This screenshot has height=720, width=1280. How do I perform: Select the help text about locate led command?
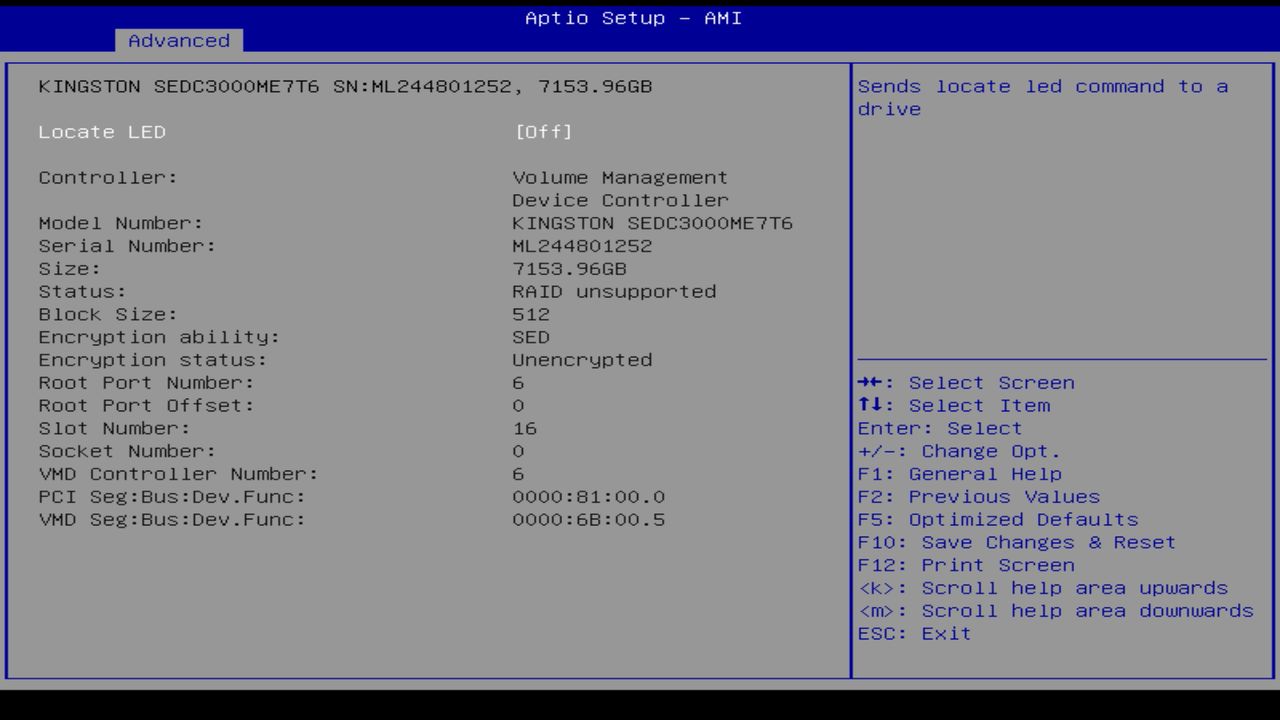[1043, 97]
